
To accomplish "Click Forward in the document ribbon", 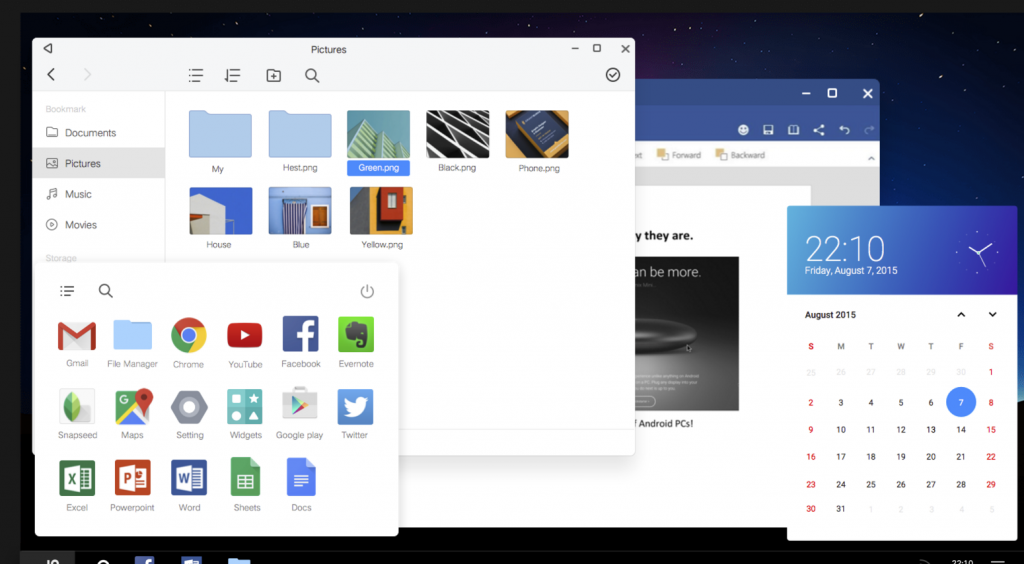I will [679, 155].
